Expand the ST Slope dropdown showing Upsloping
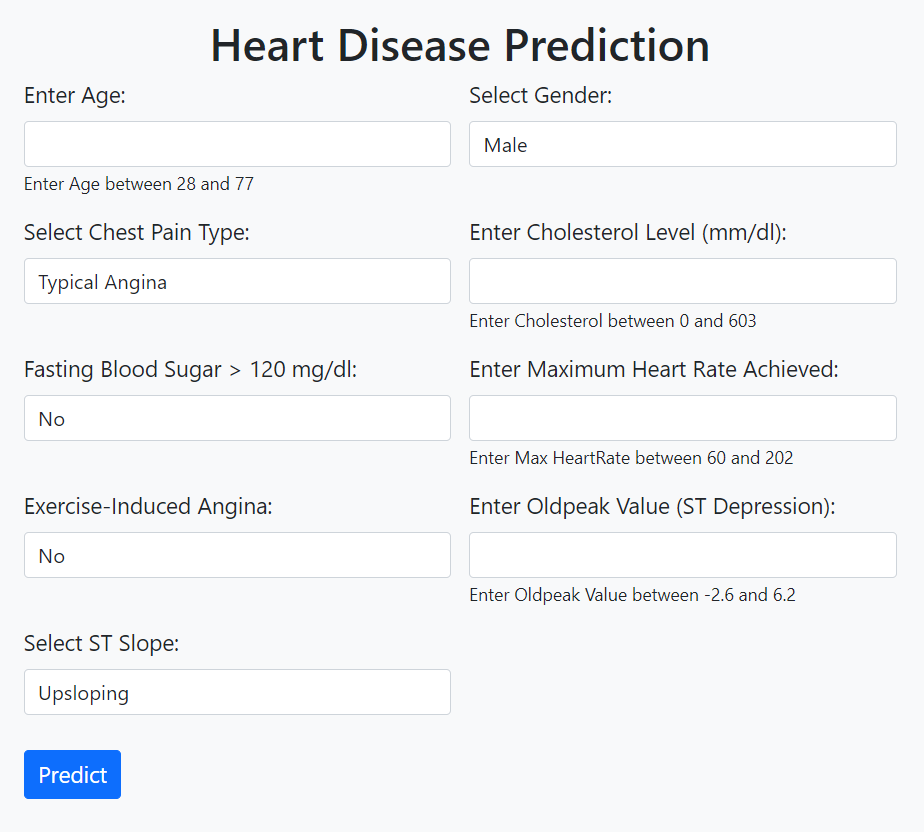924x832 pixels. (237, 692)
